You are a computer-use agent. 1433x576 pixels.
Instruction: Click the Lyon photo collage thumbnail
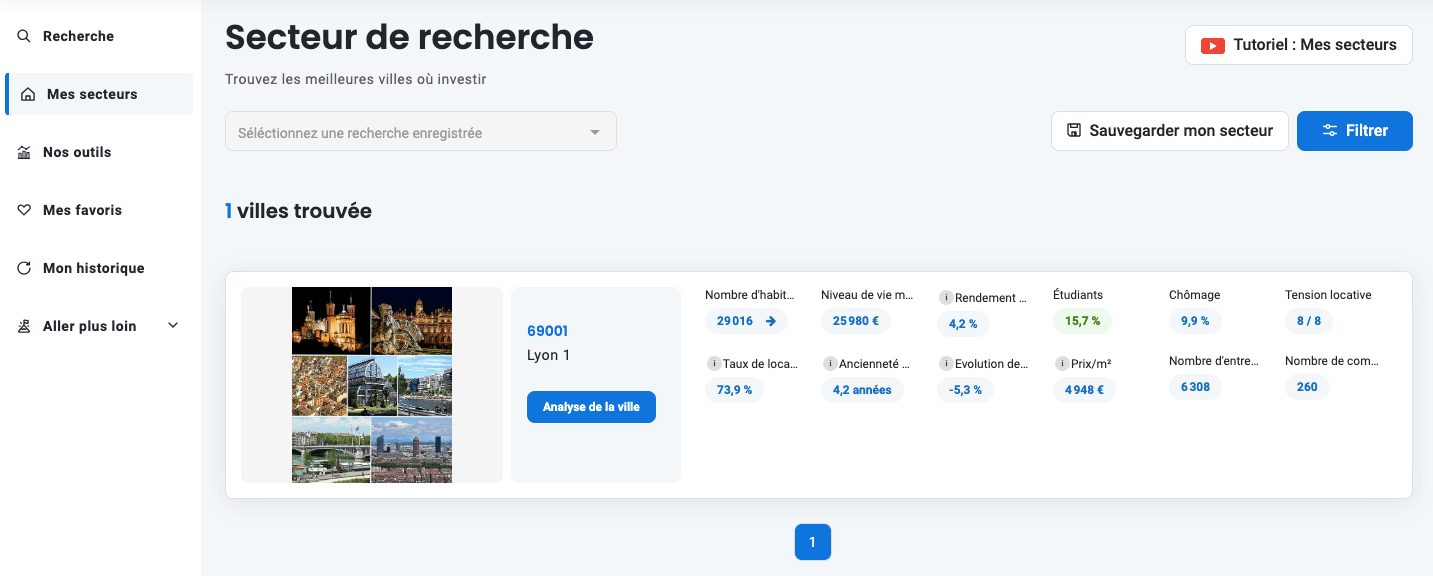[372, 385]
